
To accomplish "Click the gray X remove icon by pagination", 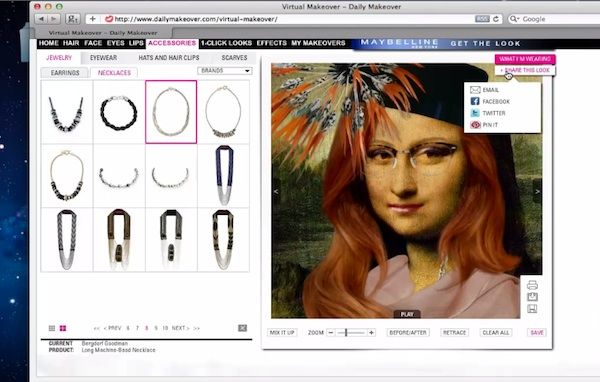I will 243,328.
